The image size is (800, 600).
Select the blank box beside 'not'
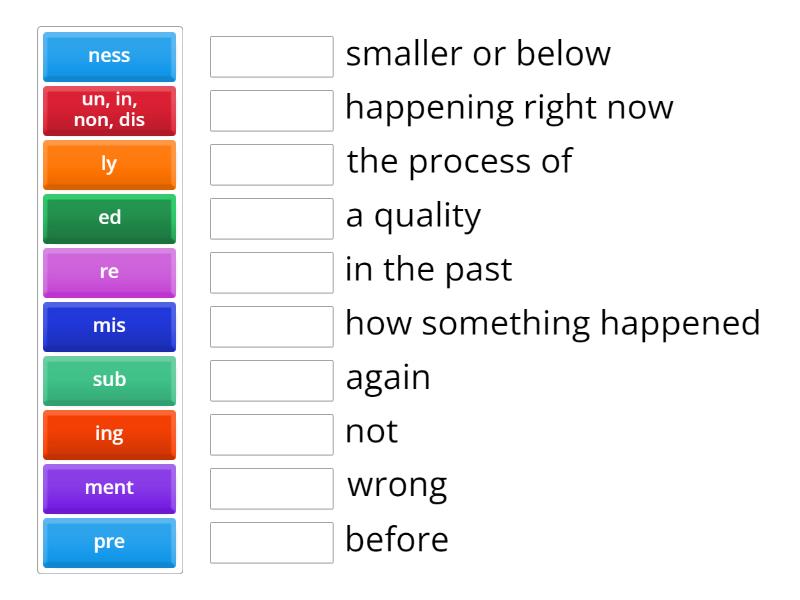pos(272,434)
